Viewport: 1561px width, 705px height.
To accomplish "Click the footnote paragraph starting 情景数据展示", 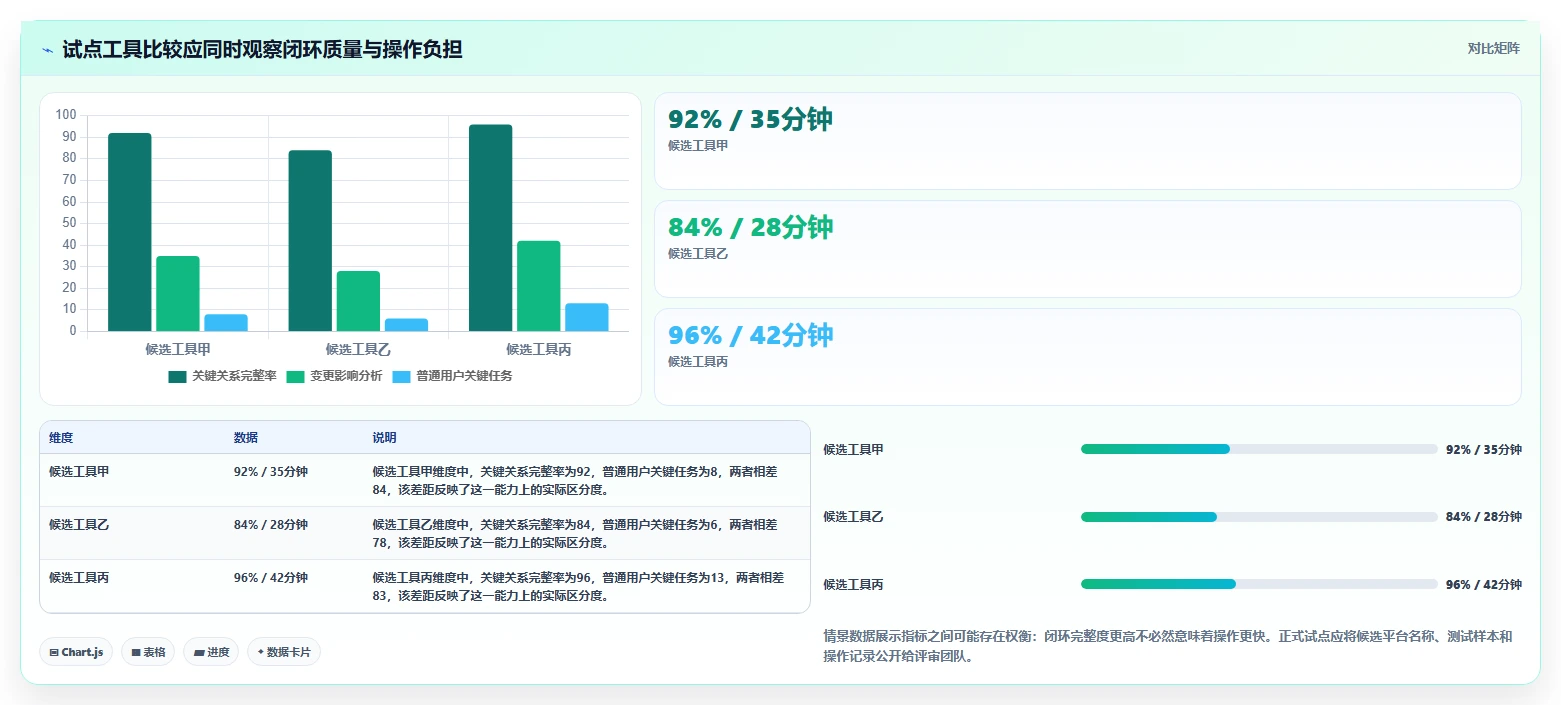I will (1170, 646).
